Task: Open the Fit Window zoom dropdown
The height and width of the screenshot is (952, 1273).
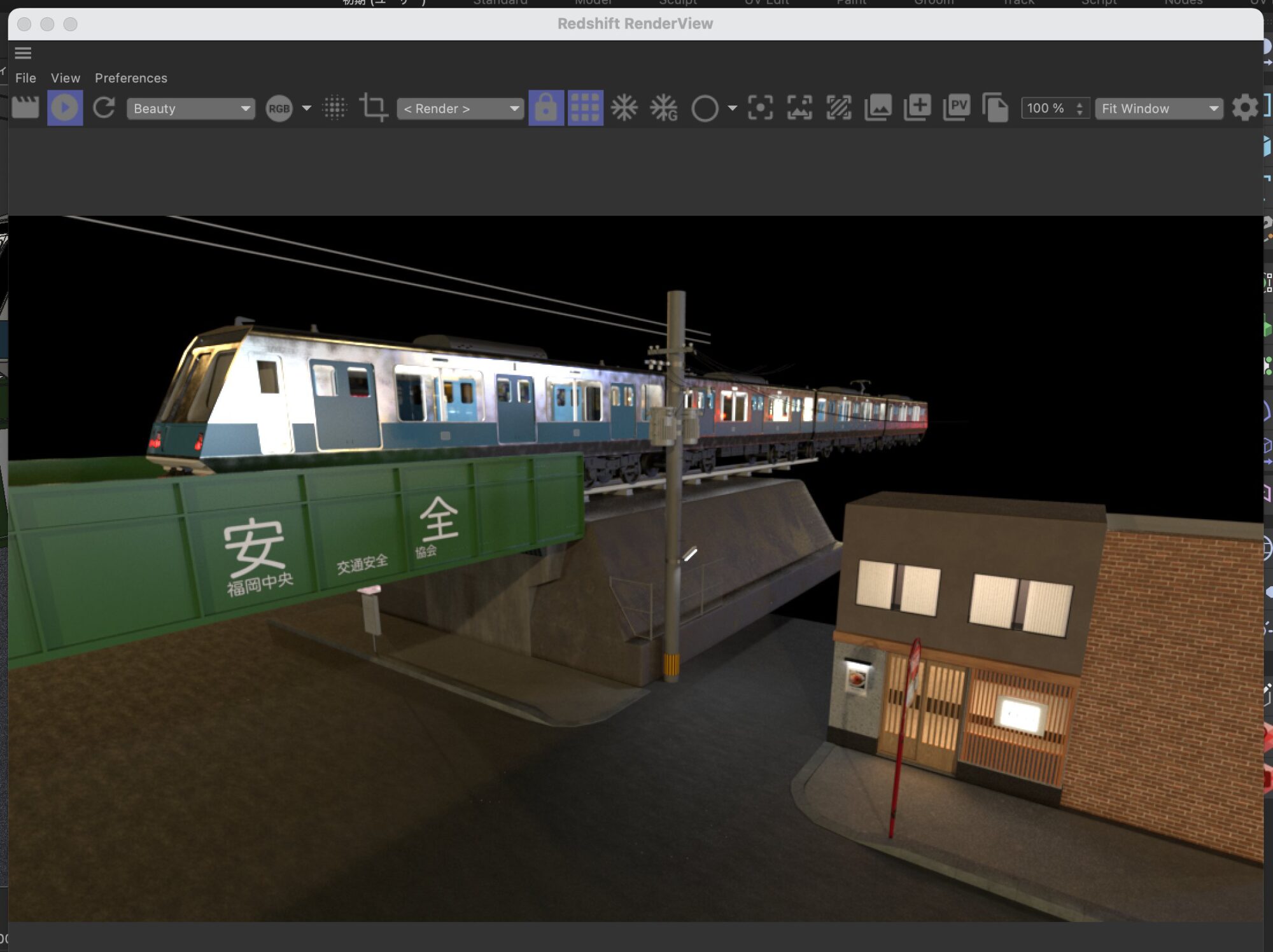Action: (1158, 109)
